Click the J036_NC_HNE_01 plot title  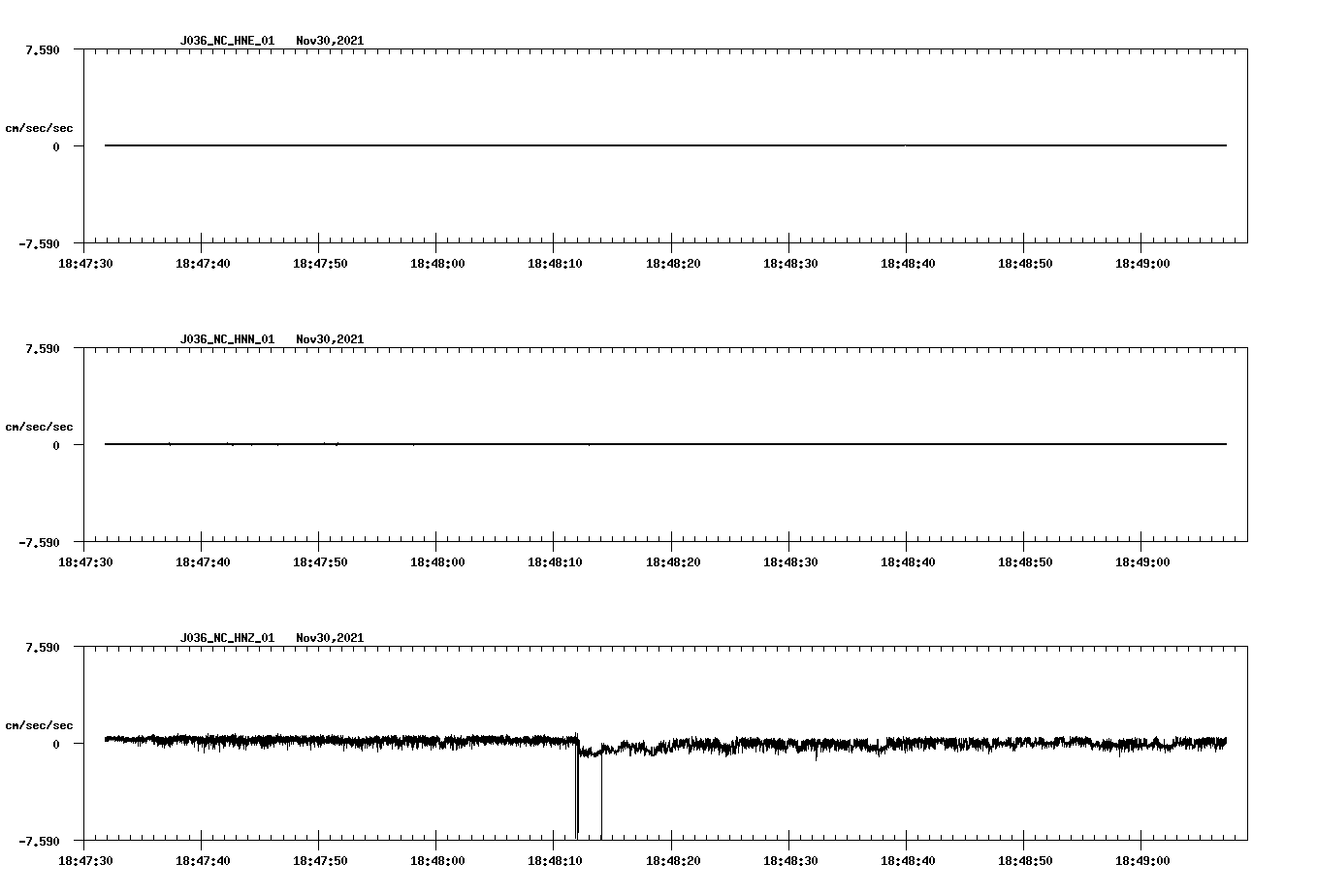227,41
